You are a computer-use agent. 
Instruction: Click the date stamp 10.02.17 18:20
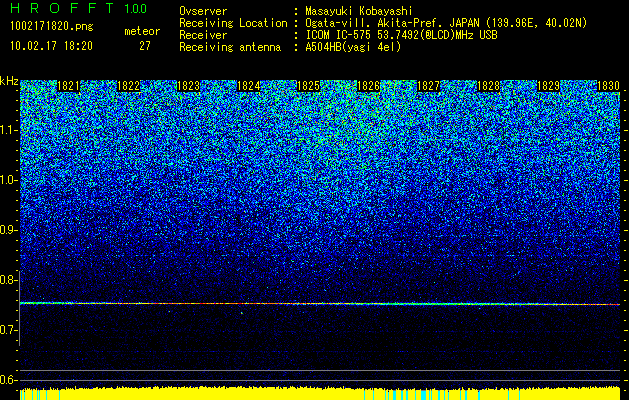pyautogui.click(x=51, y=46)
